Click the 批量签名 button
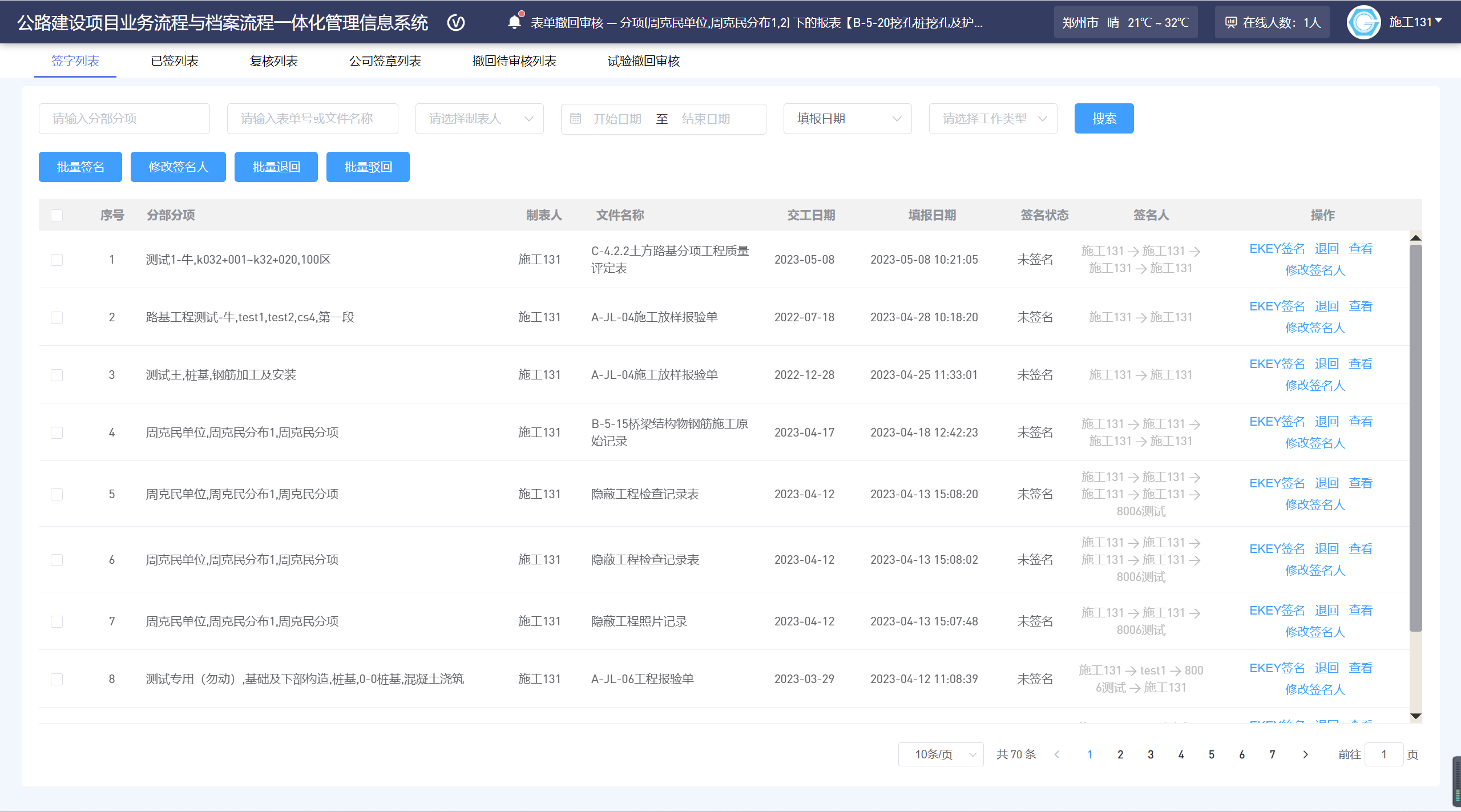 [80, 167]
